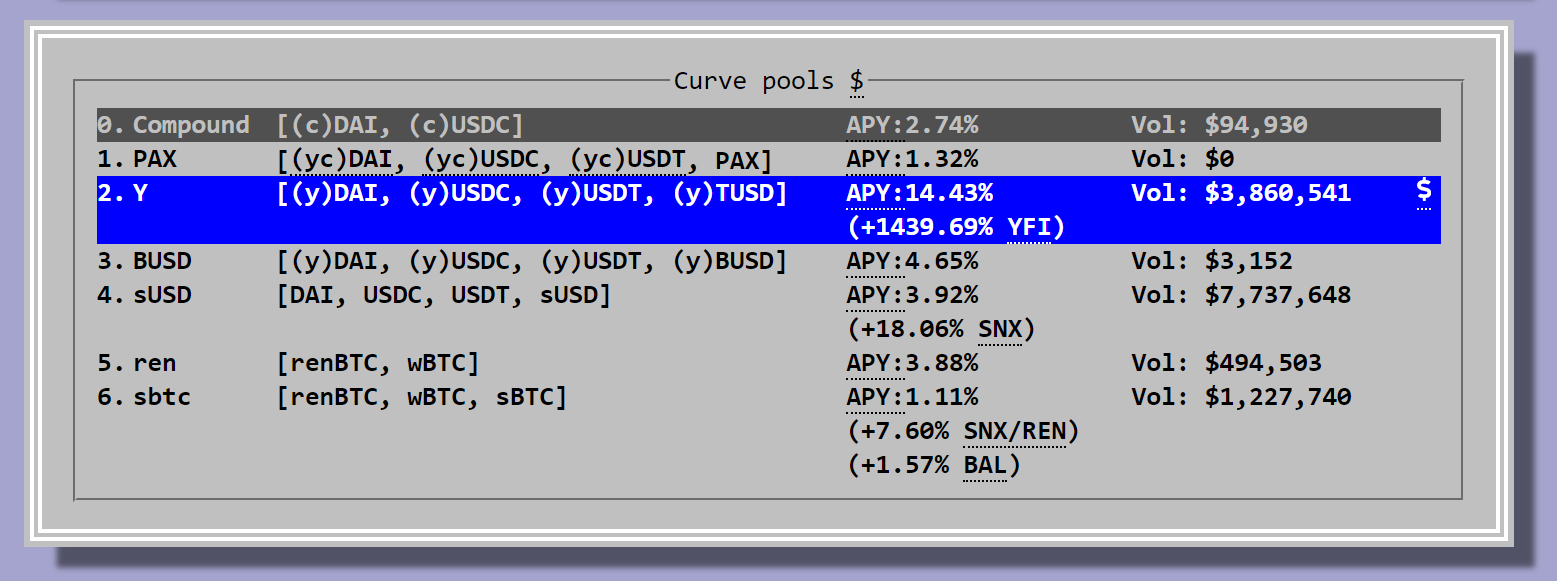Click APY label on the PAX row
The height and width of the screenshot is (581, 1557).
click(874, 159)
